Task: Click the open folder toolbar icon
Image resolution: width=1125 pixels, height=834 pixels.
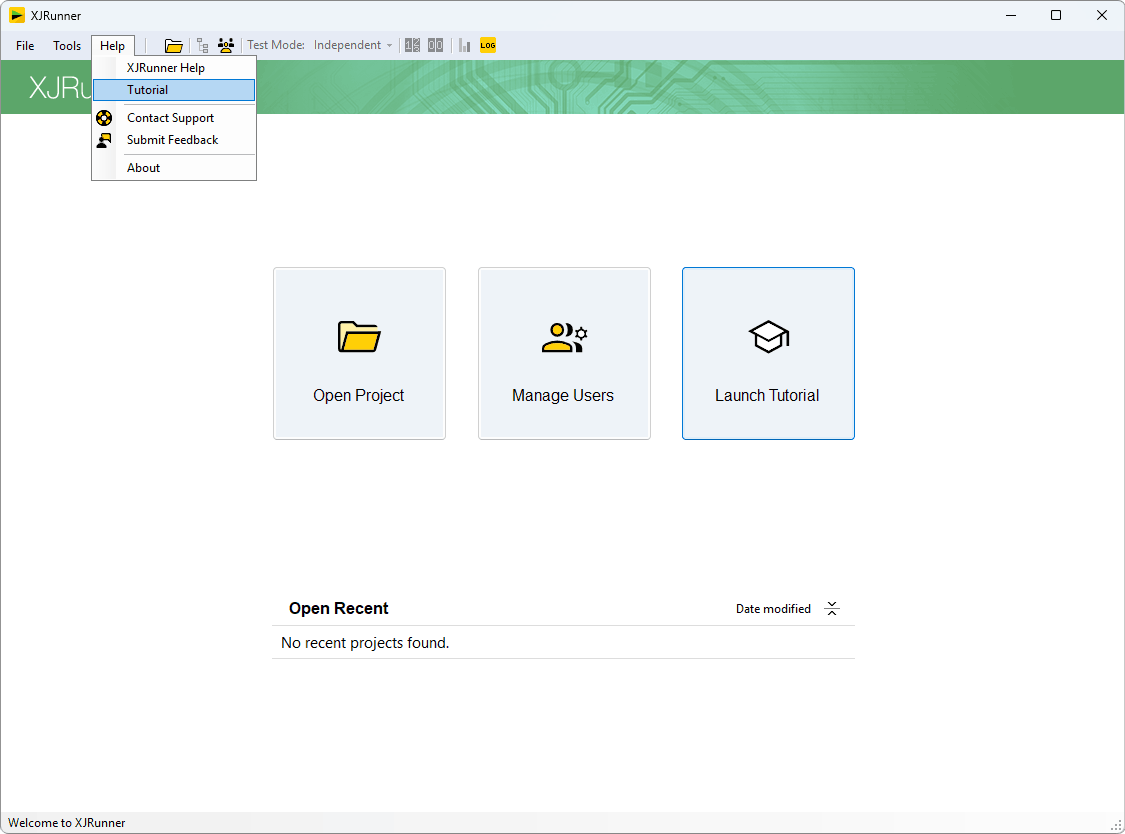Action: pyautogui.click(x=174, y=45)
